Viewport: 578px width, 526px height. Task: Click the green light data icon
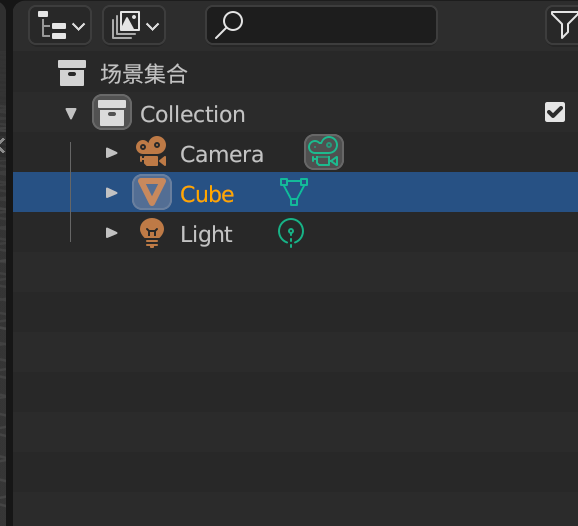(291, 233)
